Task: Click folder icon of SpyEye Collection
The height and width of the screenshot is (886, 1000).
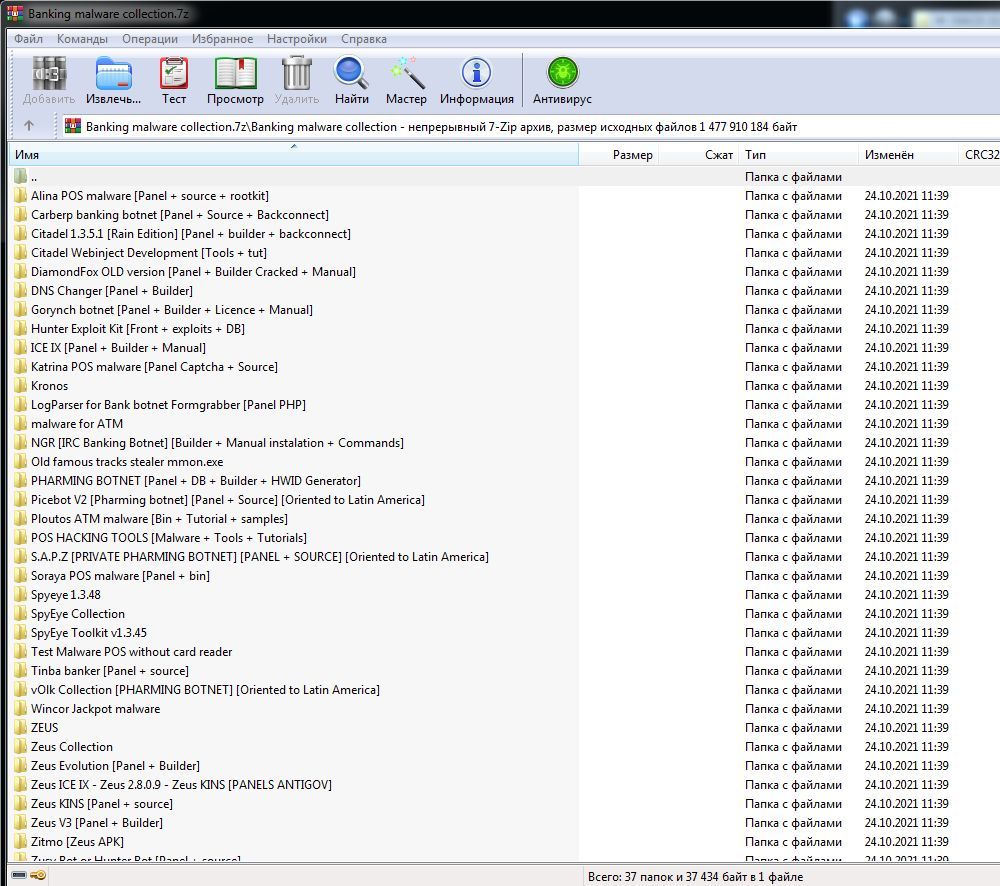Action: coord(20,614)
